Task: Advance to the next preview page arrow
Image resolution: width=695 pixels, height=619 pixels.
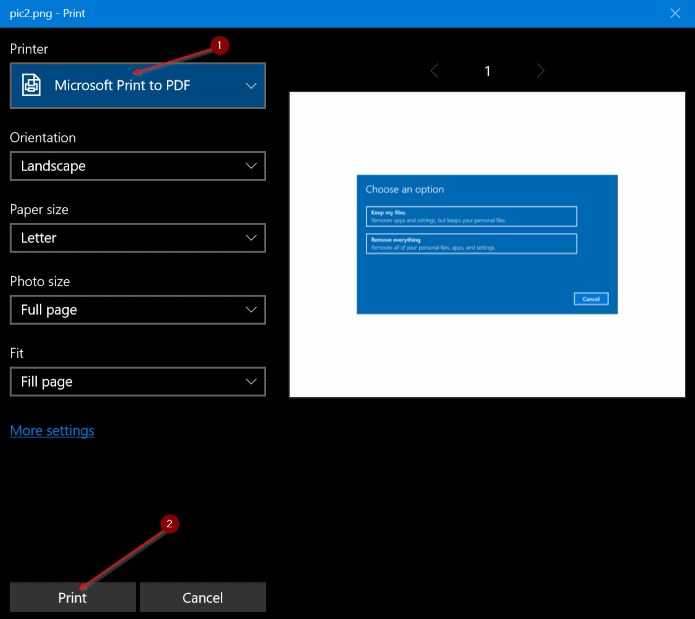Action: pyautogui.click(x=540, y=71)
